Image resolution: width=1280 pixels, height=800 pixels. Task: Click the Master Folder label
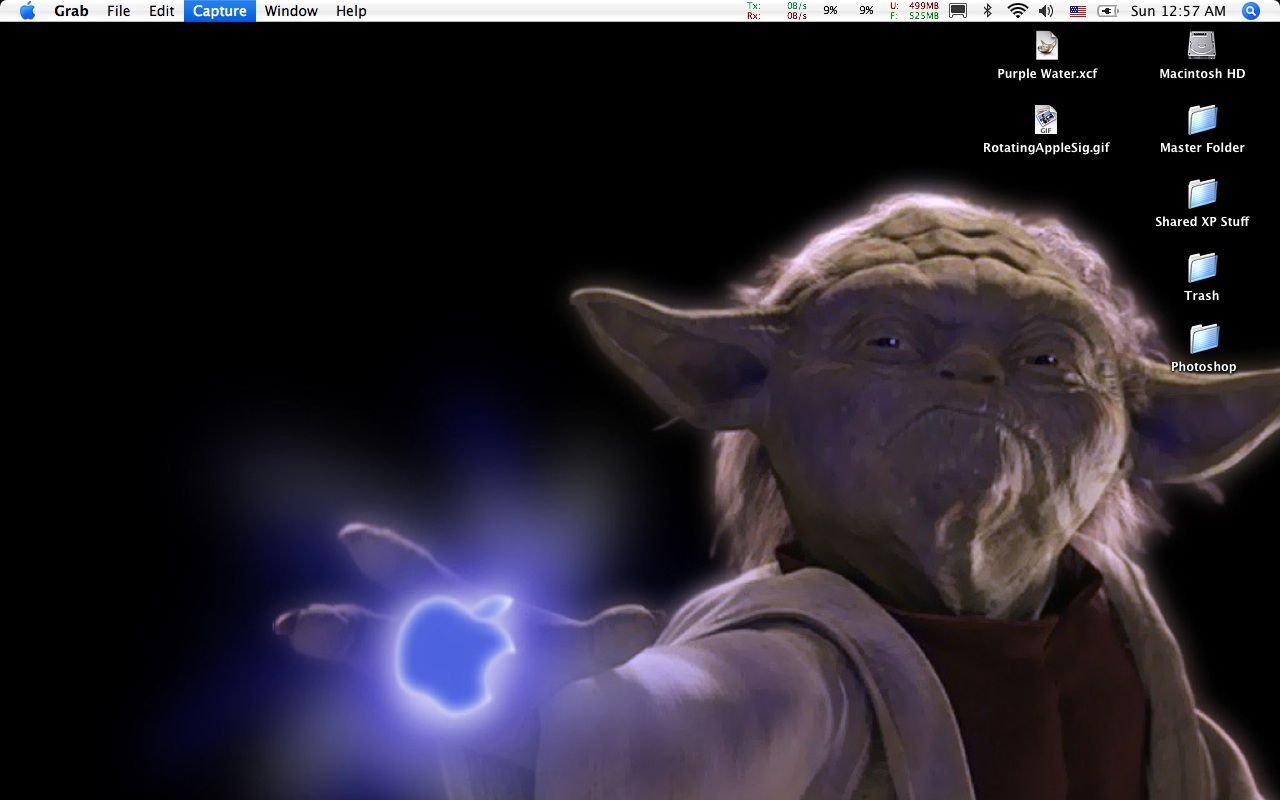click(x=1202, y=148)
